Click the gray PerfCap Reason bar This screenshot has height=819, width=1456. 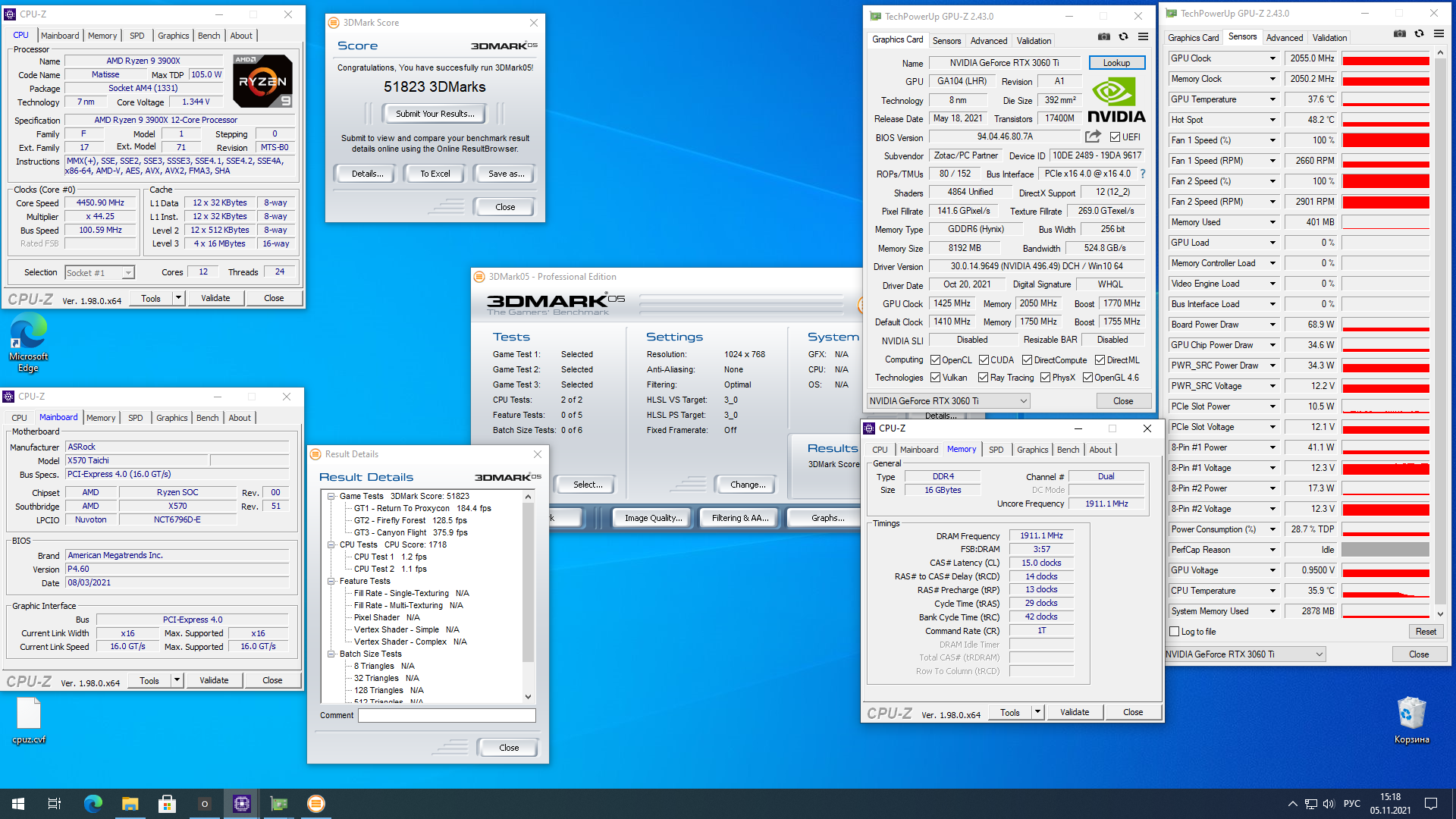1385,550
